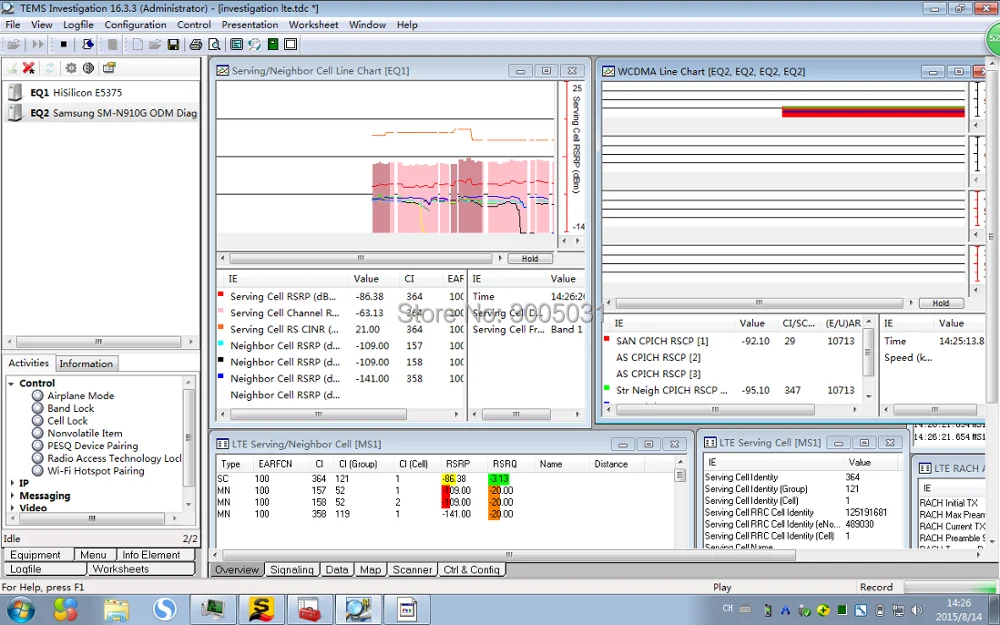
Task: Click the horizontal scrollbar under the Serving/Neighbor chart
Action: 361,258
